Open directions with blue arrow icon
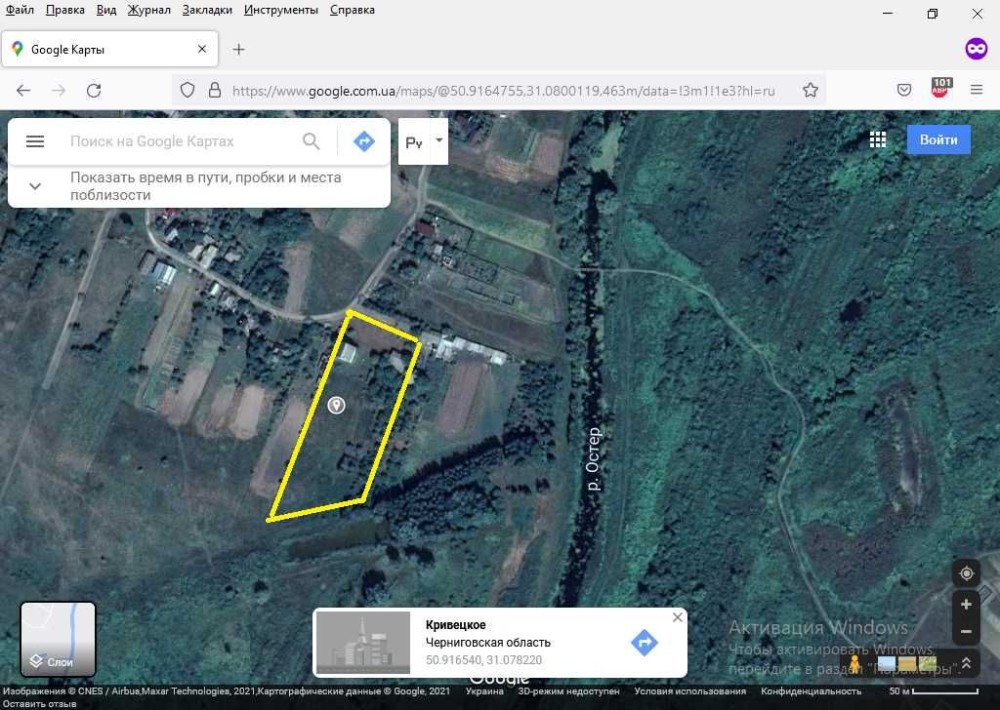Viewport: 1000px width, 710px height. click(x=364, y=141)
